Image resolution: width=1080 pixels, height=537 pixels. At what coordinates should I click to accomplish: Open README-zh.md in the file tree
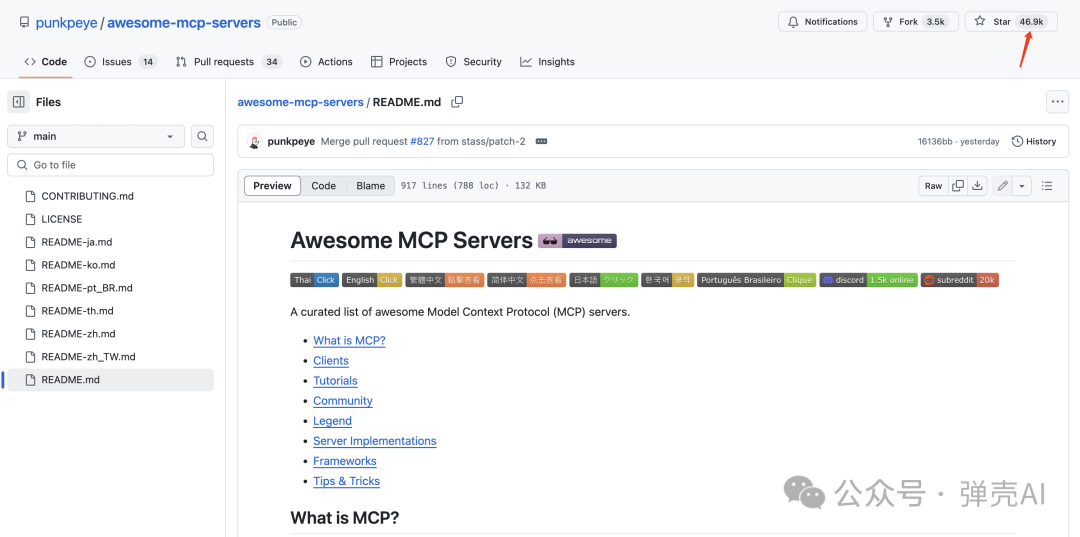[x=110, y=334]
